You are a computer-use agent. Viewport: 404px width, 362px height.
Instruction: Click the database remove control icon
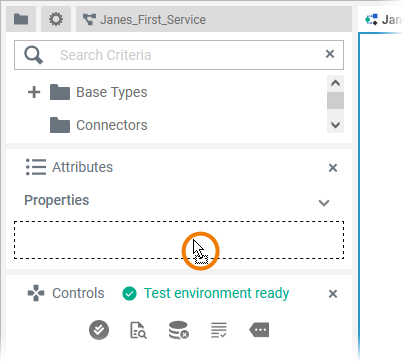point(179,330)
